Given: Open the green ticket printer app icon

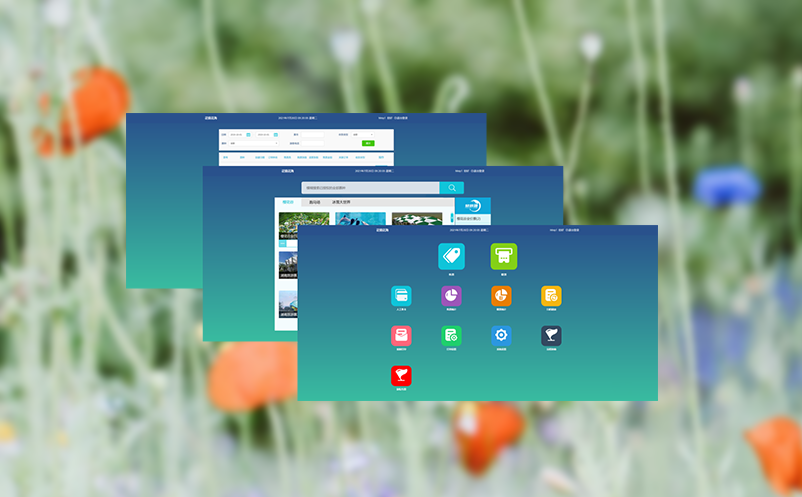Looking at the screenshot, I should 504,256.
